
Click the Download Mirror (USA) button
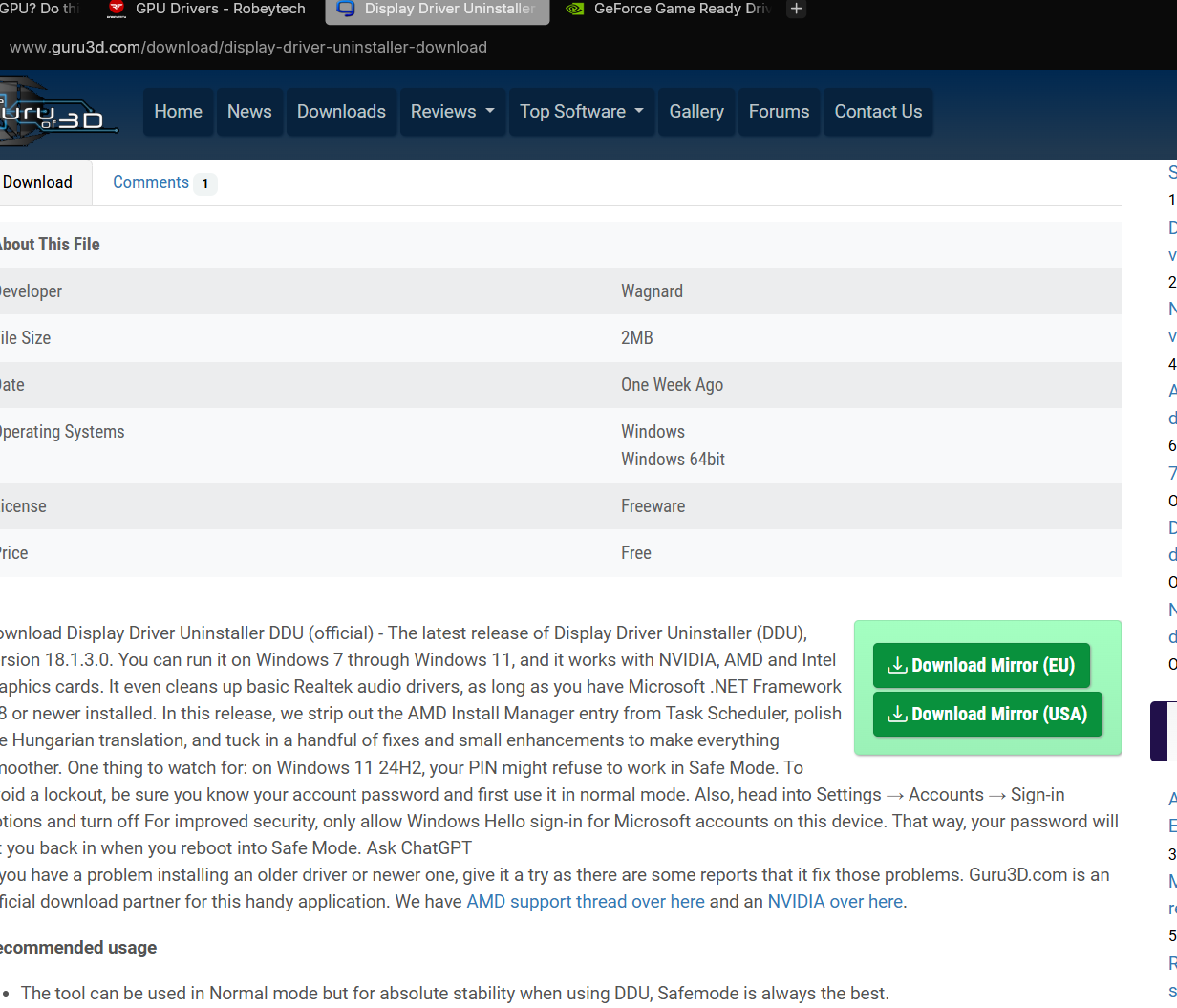[988, 715]
